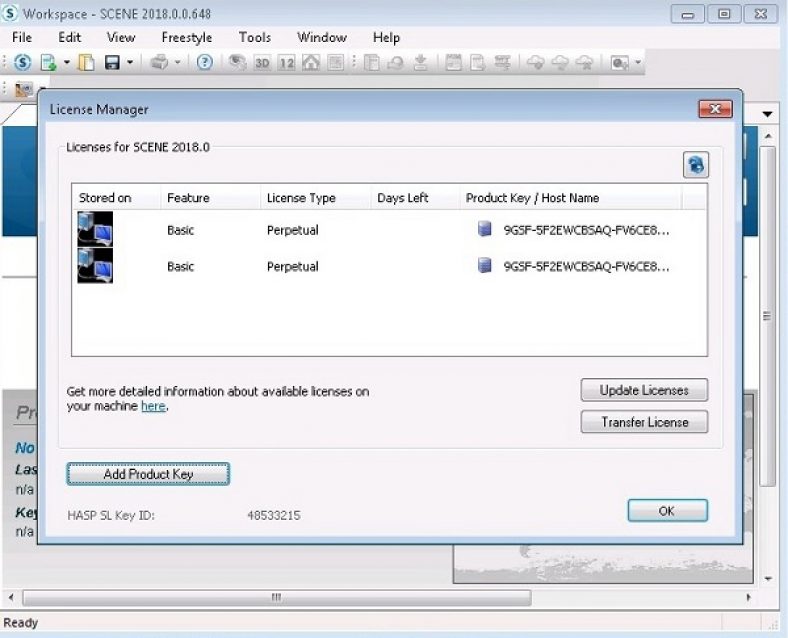Click the home view toolbar icon
Image resolution: width=788 pixels, height=638 pixels.
(311, 62)
